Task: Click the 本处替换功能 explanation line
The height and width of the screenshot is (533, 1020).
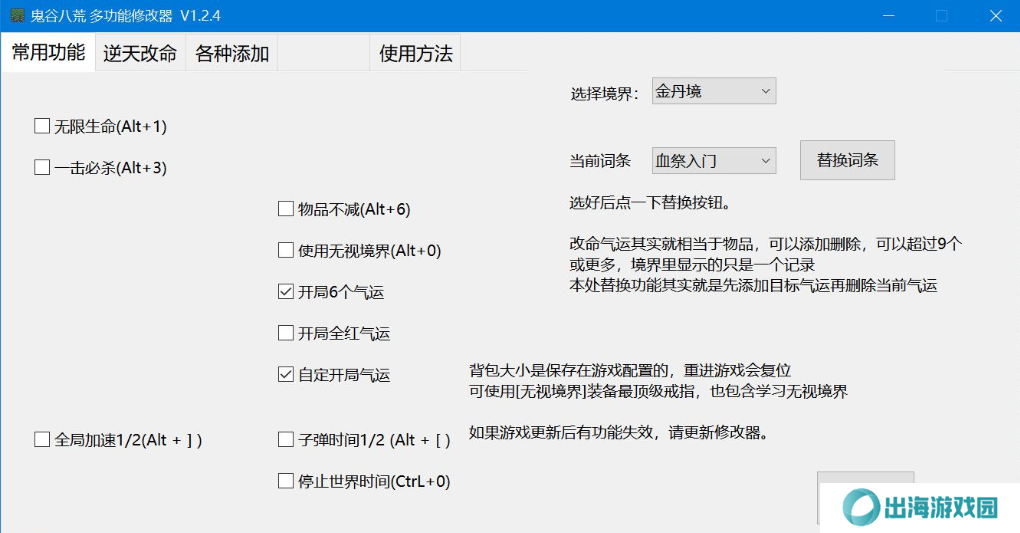Action: (753, 285)
